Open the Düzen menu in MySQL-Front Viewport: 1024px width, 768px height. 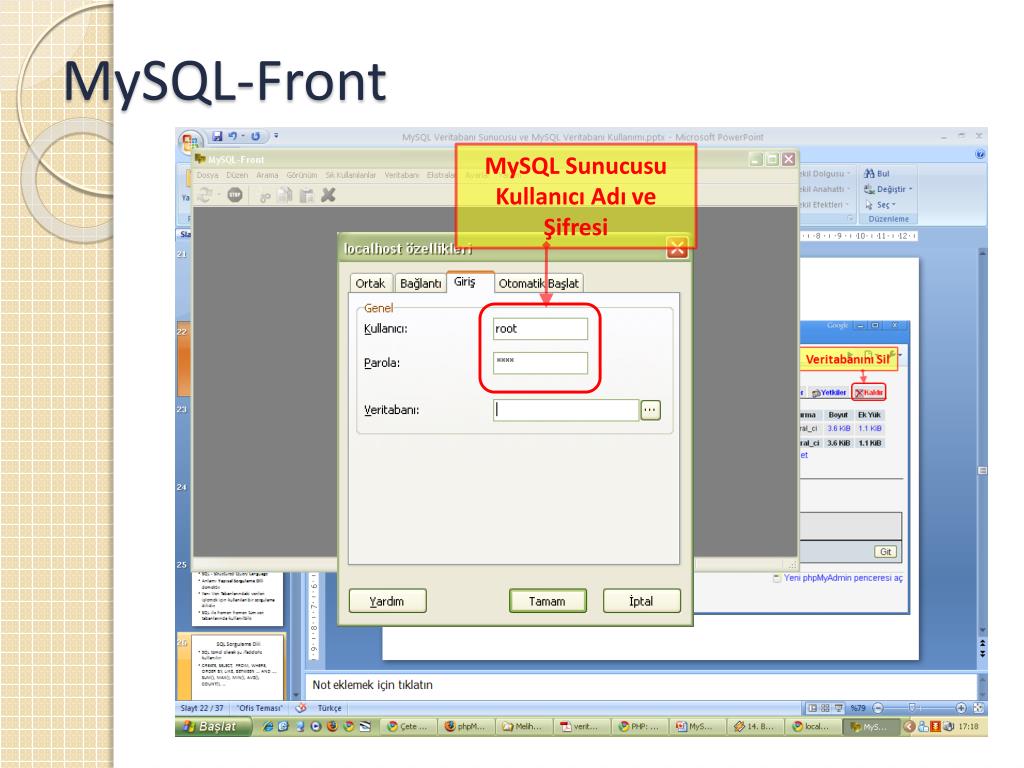click(237, 175)
